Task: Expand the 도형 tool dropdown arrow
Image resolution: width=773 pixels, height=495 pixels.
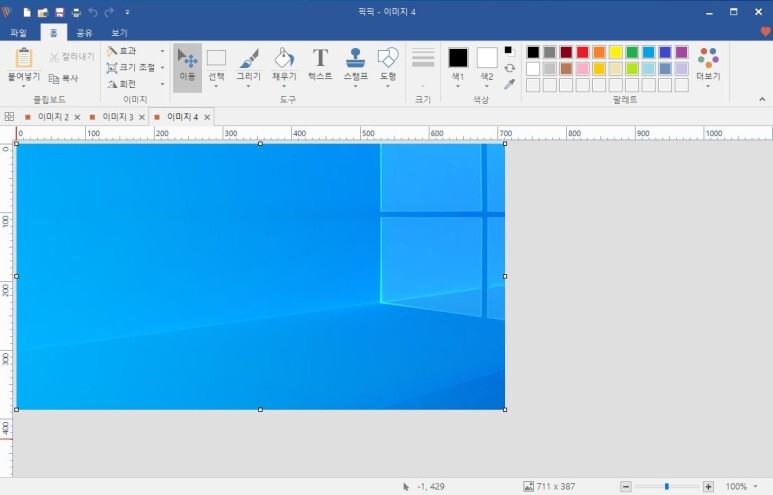Action: pyautogui.click(x=388, y=86)
